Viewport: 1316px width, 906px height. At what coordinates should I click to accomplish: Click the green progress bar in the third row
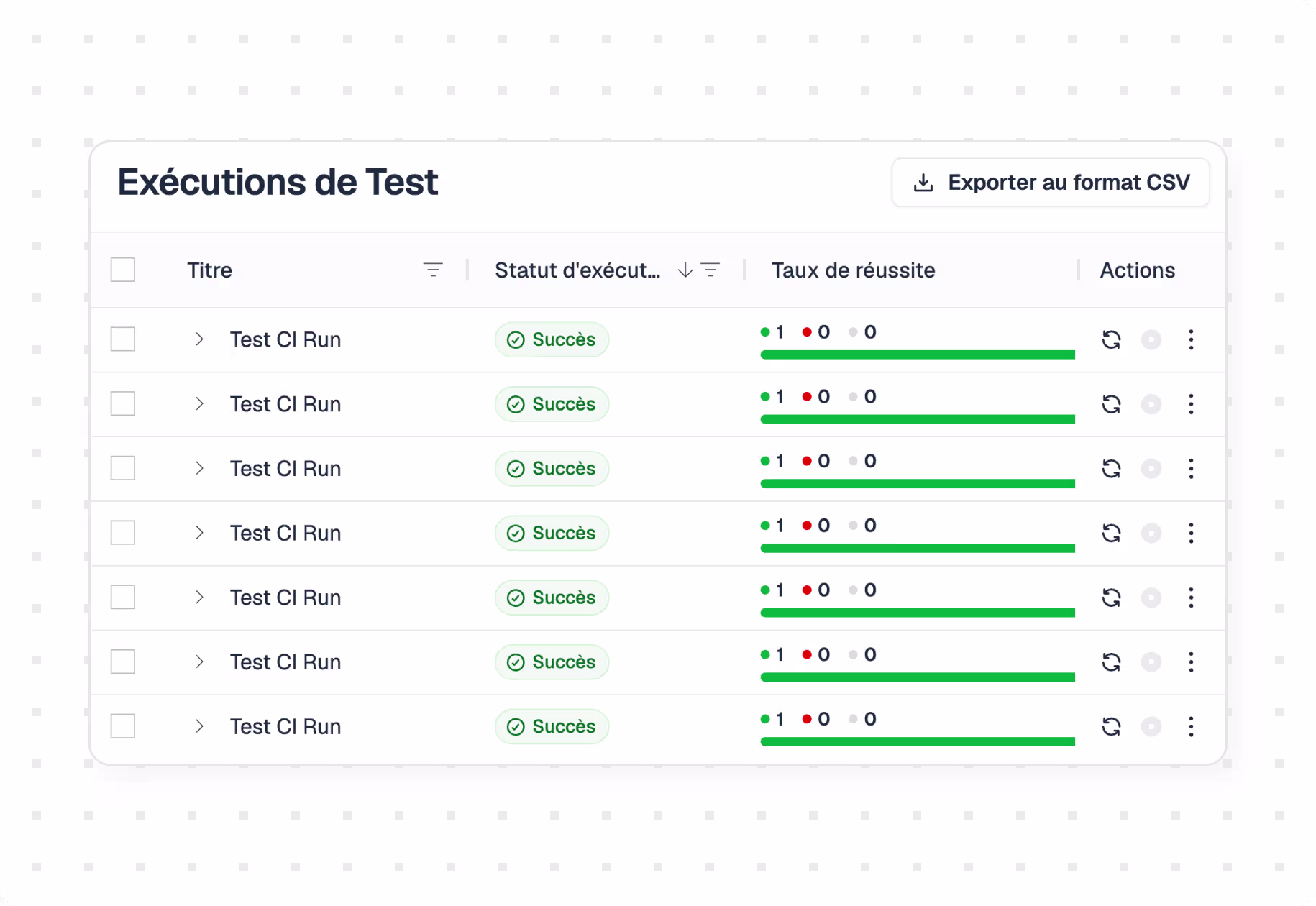(x=918, y=484)
